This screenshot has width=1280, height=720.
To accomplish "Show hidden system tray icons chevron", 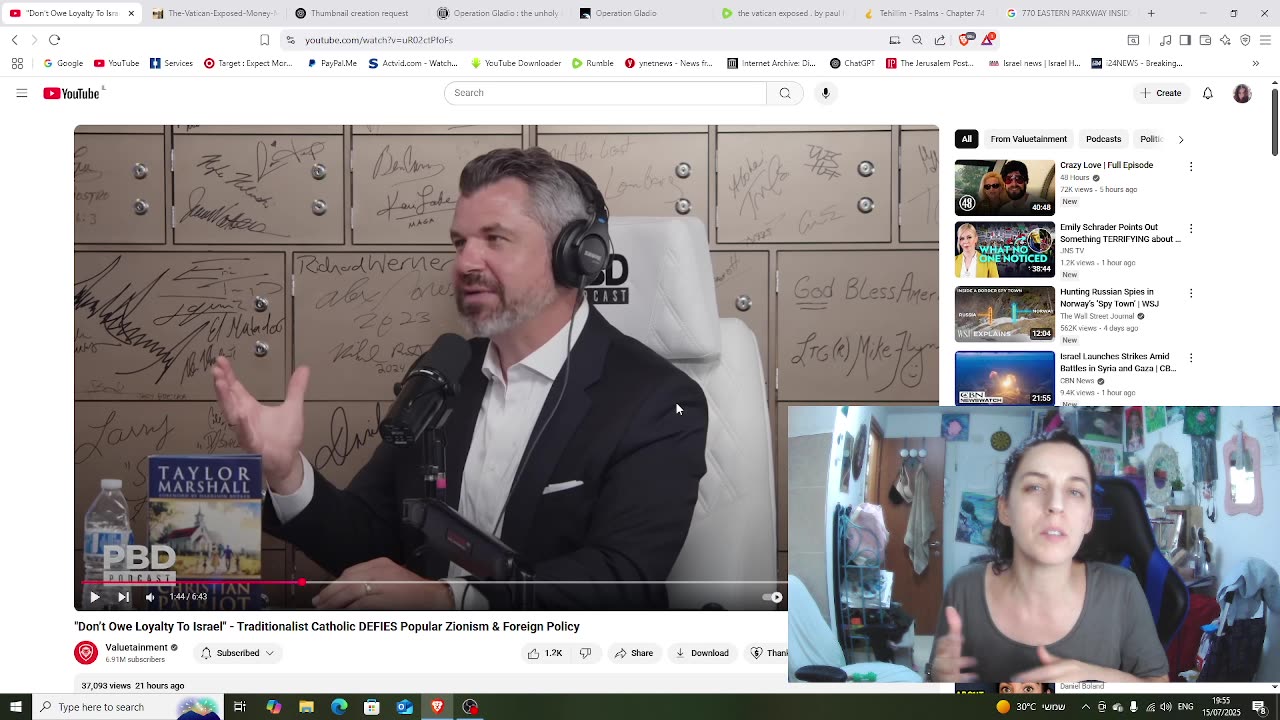I will pyautogui.click(x=1086, y=707).
